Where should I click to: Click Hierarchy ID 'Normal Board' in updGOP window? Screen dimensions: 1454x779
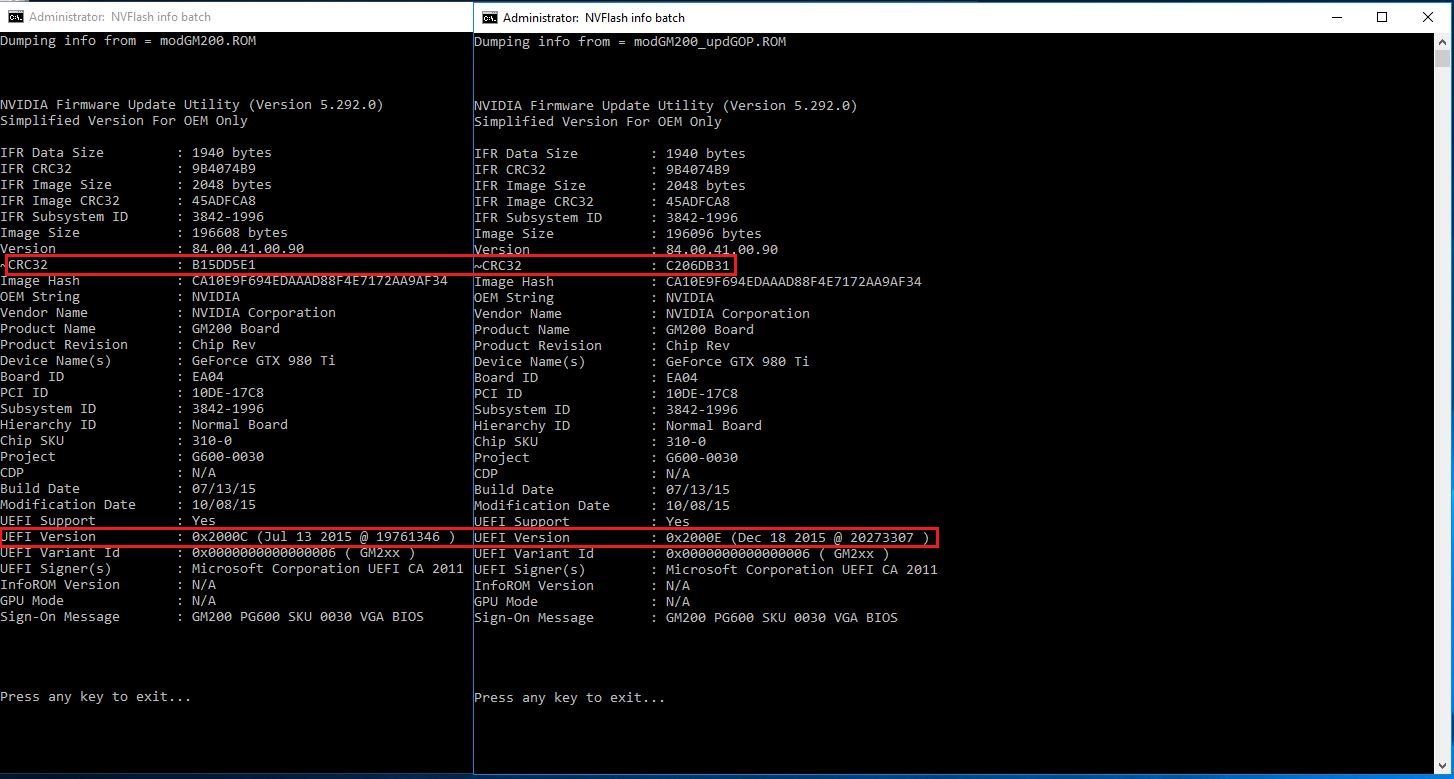pos(714,426)
